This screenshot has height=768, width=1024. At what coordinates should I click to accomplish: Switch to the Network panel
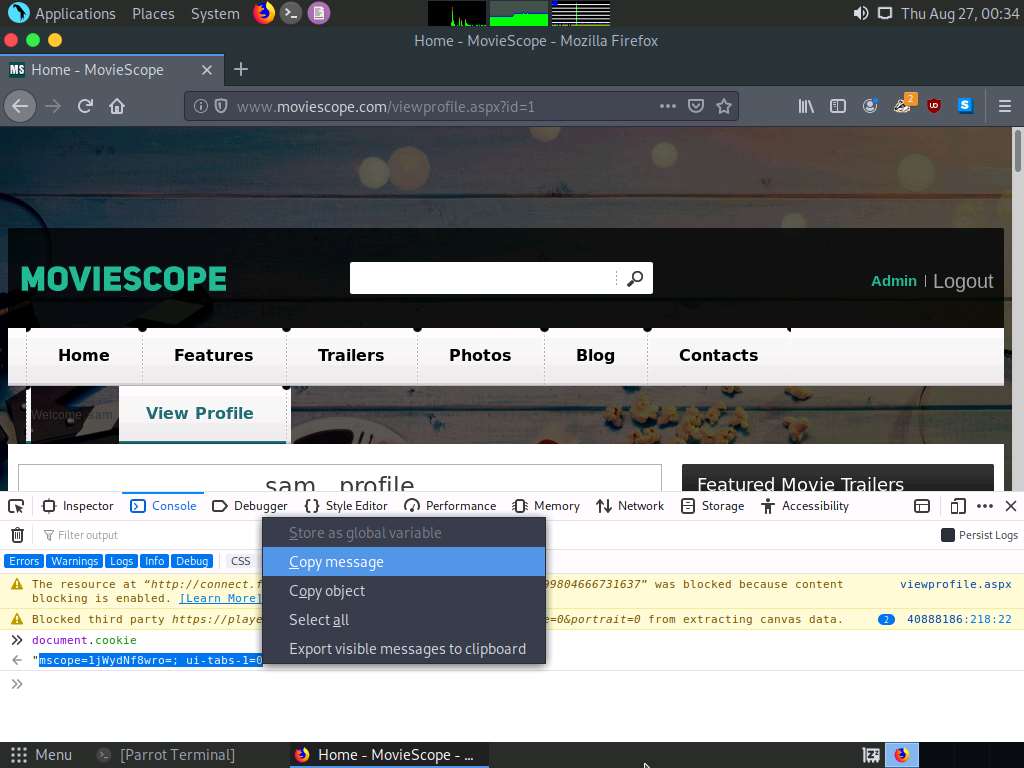pyautogui.click(x=629, y=506)
